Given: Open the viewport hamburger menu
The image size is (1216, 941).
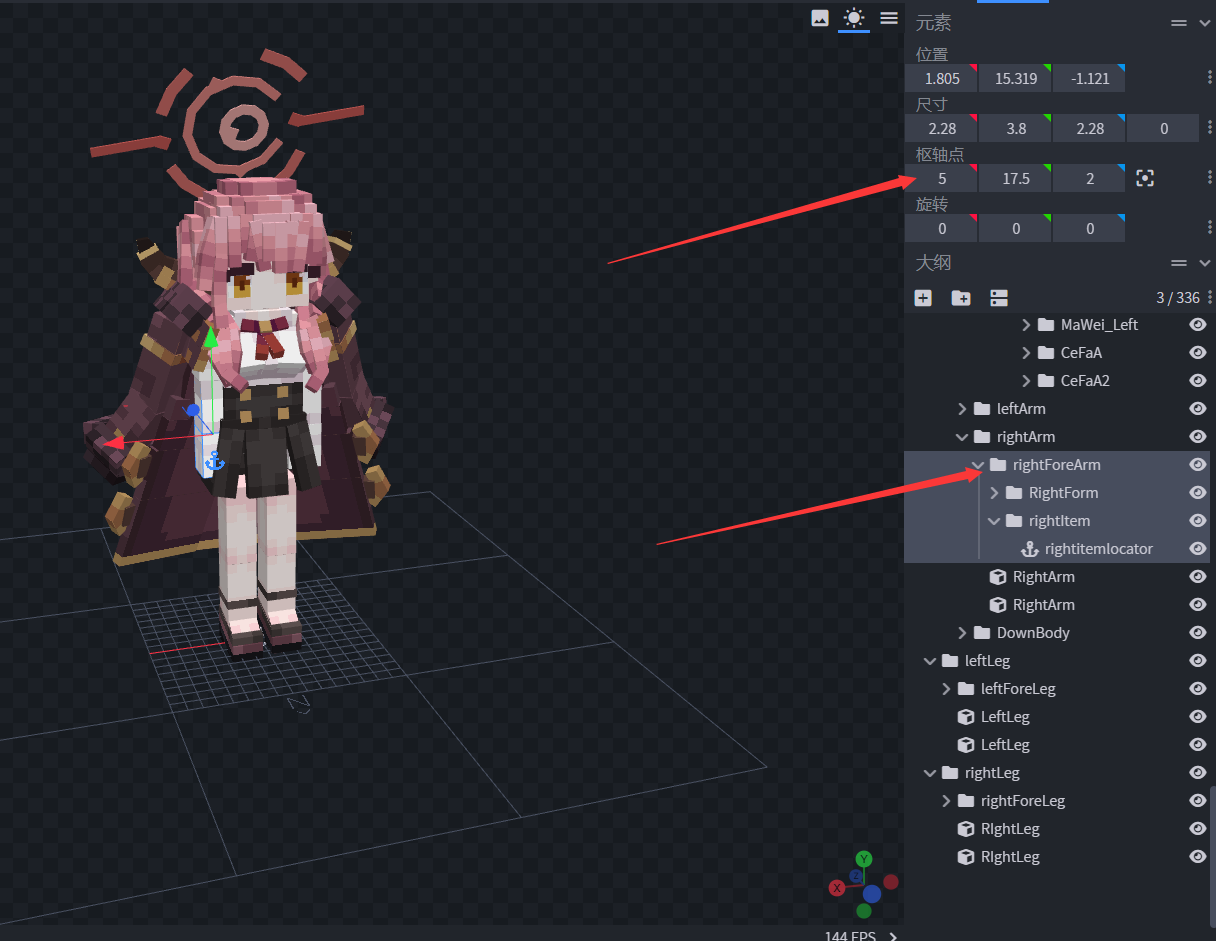Looking at the screenshot, I should tap(889, 18).
